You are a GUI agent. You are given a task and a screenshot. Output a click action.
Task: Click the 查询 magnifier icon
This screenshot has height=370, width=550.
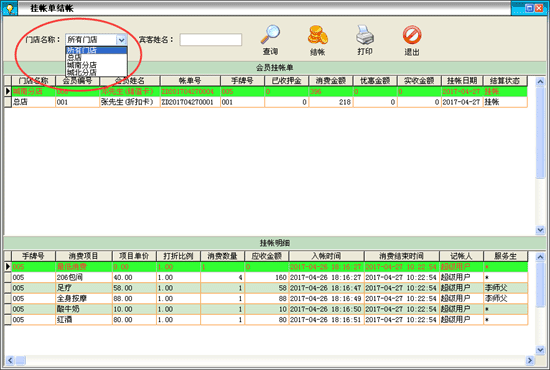270,34
